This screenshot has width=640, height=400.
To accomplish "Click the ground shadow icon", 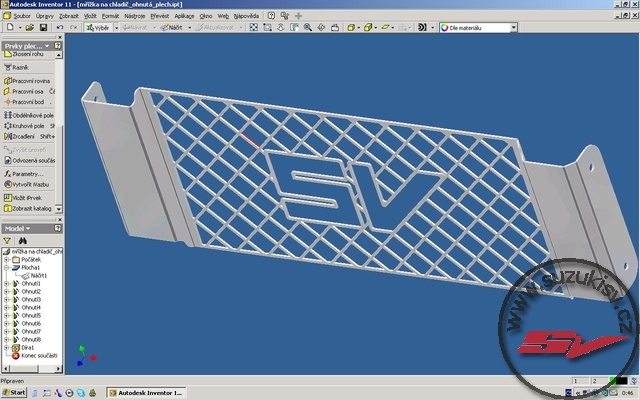I will (x=385, y=27).
